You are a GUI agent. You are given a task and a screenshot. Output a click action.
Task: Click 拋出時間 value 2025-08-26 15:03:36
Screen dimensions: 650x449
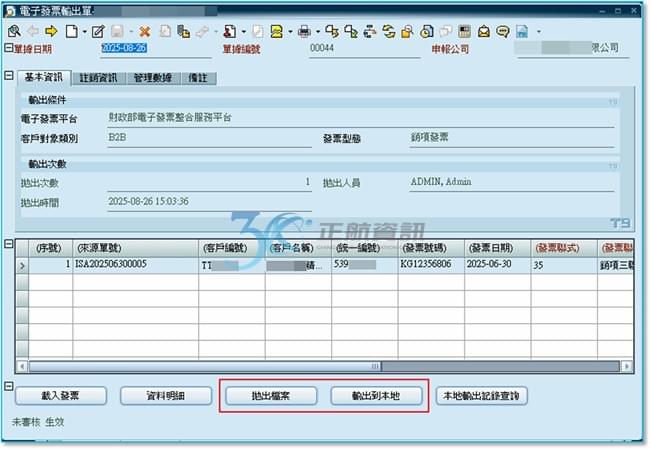click(209, 202)
